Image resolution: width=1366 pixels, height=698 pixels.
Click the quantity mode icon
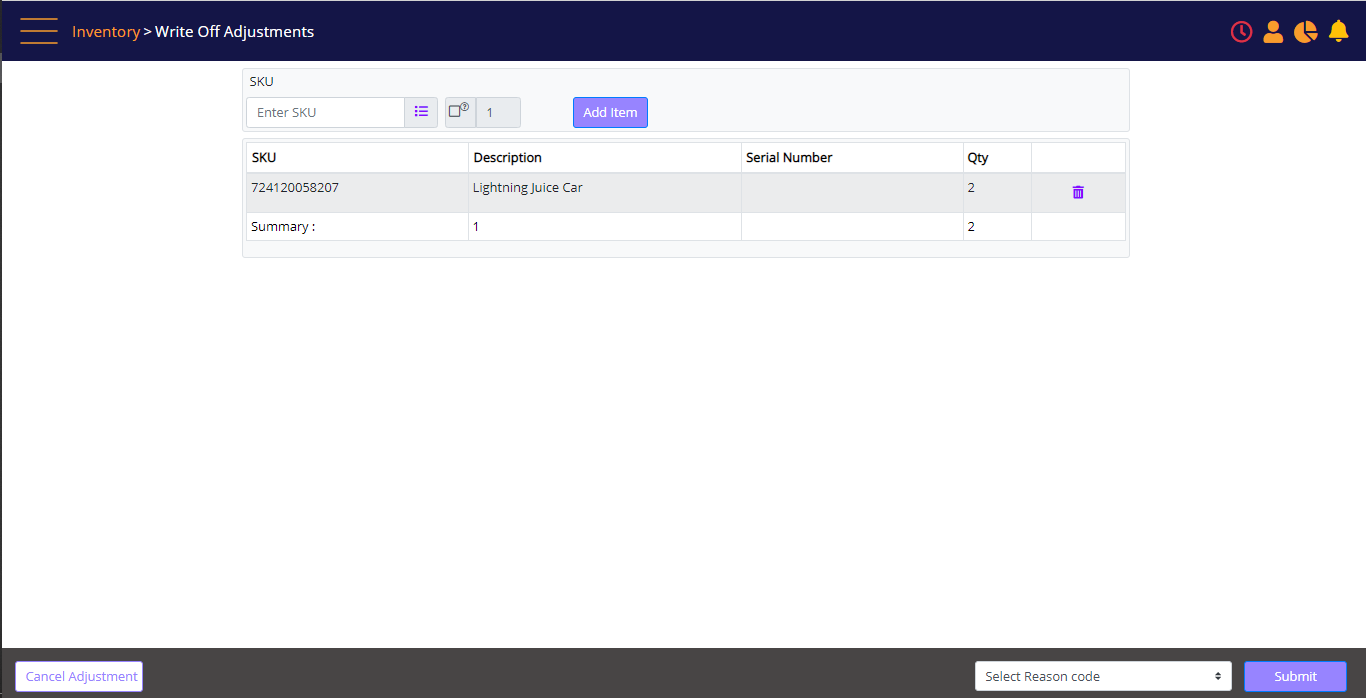[460, 112]
